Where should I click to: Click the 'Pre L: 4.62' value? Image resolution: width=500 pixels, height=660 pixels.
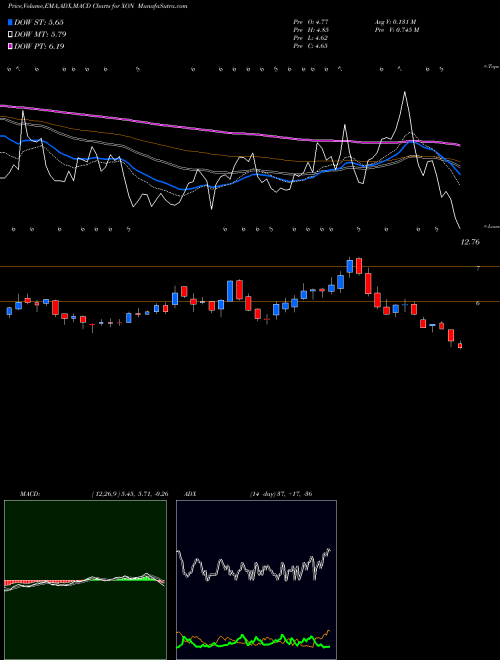(x=311, y=38)
